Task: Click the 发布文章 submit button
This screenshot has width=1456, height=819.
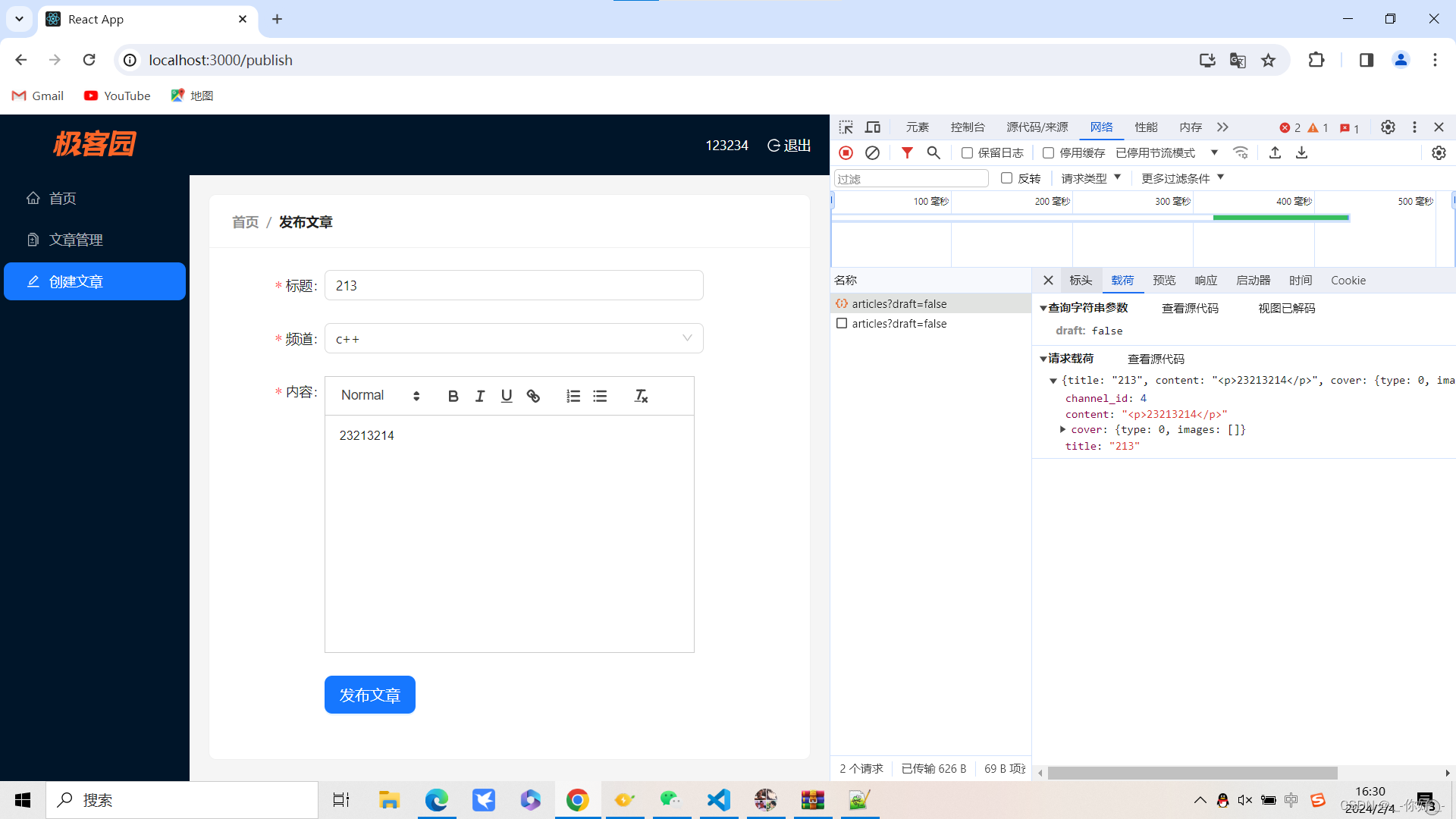Action: 370,694
